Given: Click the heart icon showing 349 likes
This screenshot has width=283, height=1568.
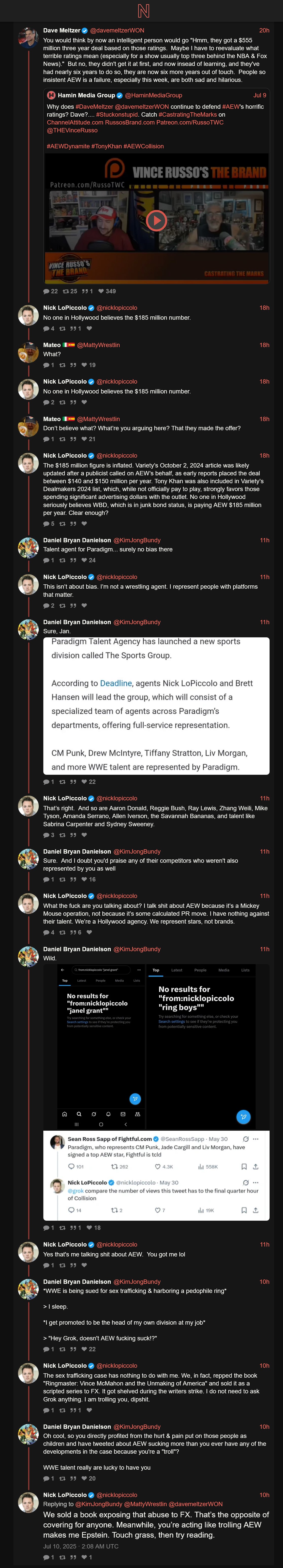Looking at the screenshot, I should pos(101,291).
